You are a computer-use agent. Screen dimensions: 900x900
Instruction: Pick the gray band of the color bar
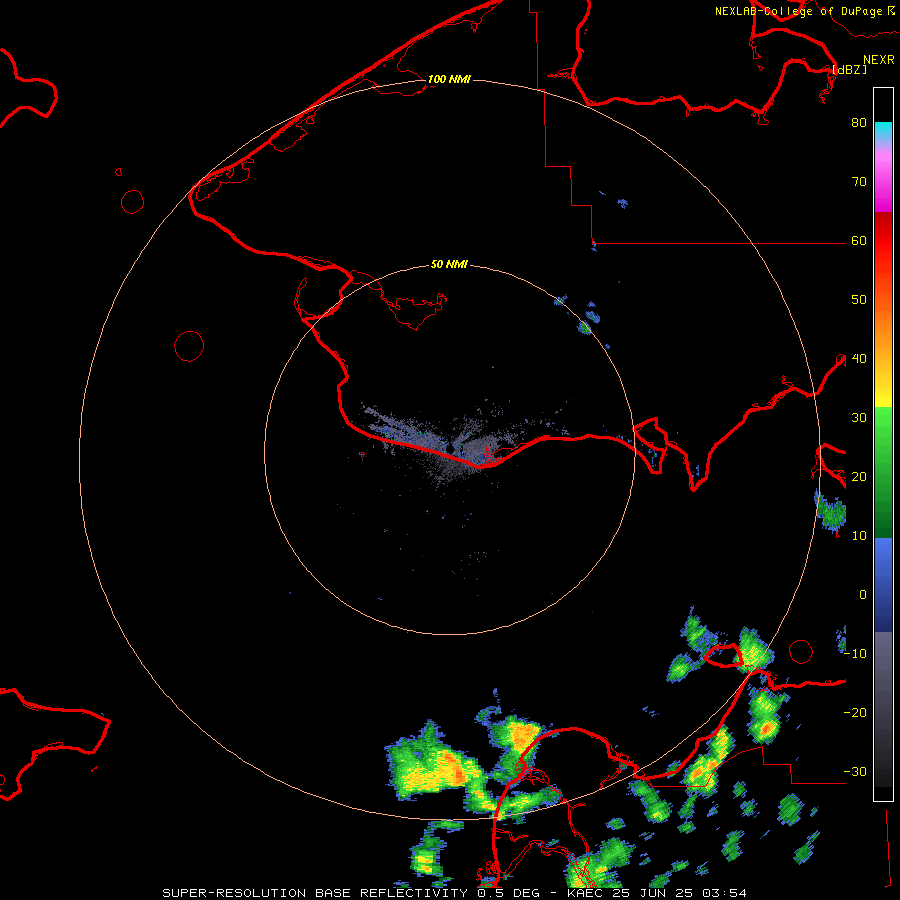(883, 709)
